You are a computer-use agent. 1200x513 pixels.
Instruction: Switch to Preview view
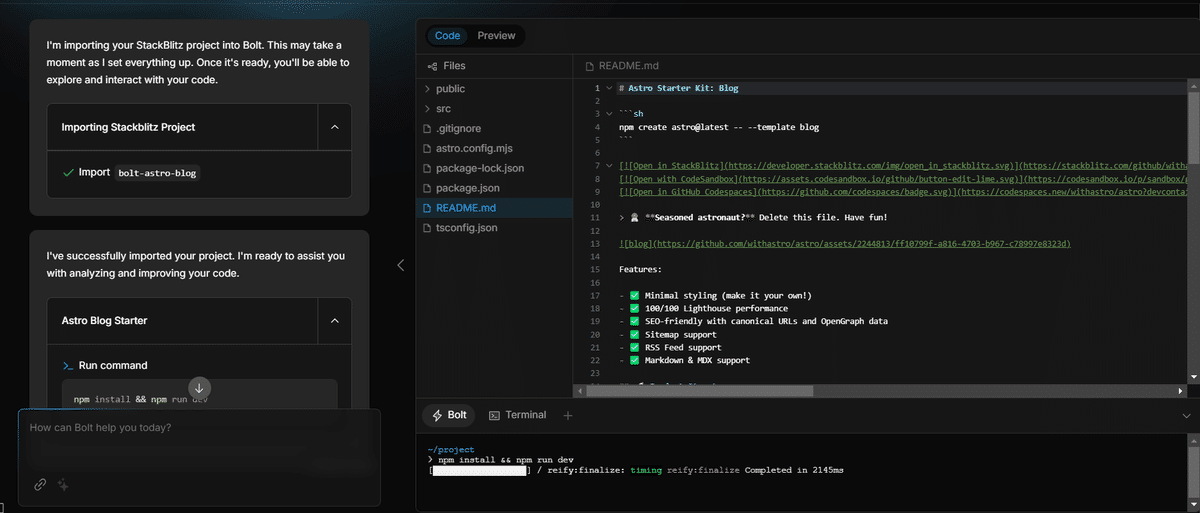[x=496, y=36]
